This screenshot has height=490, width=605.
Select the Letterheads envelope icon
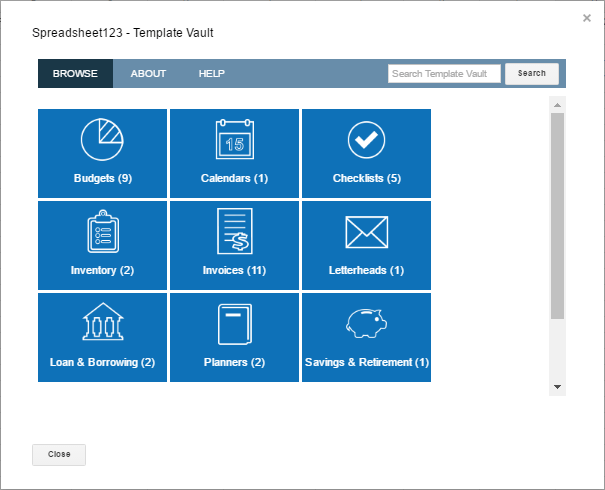(367, 232)
